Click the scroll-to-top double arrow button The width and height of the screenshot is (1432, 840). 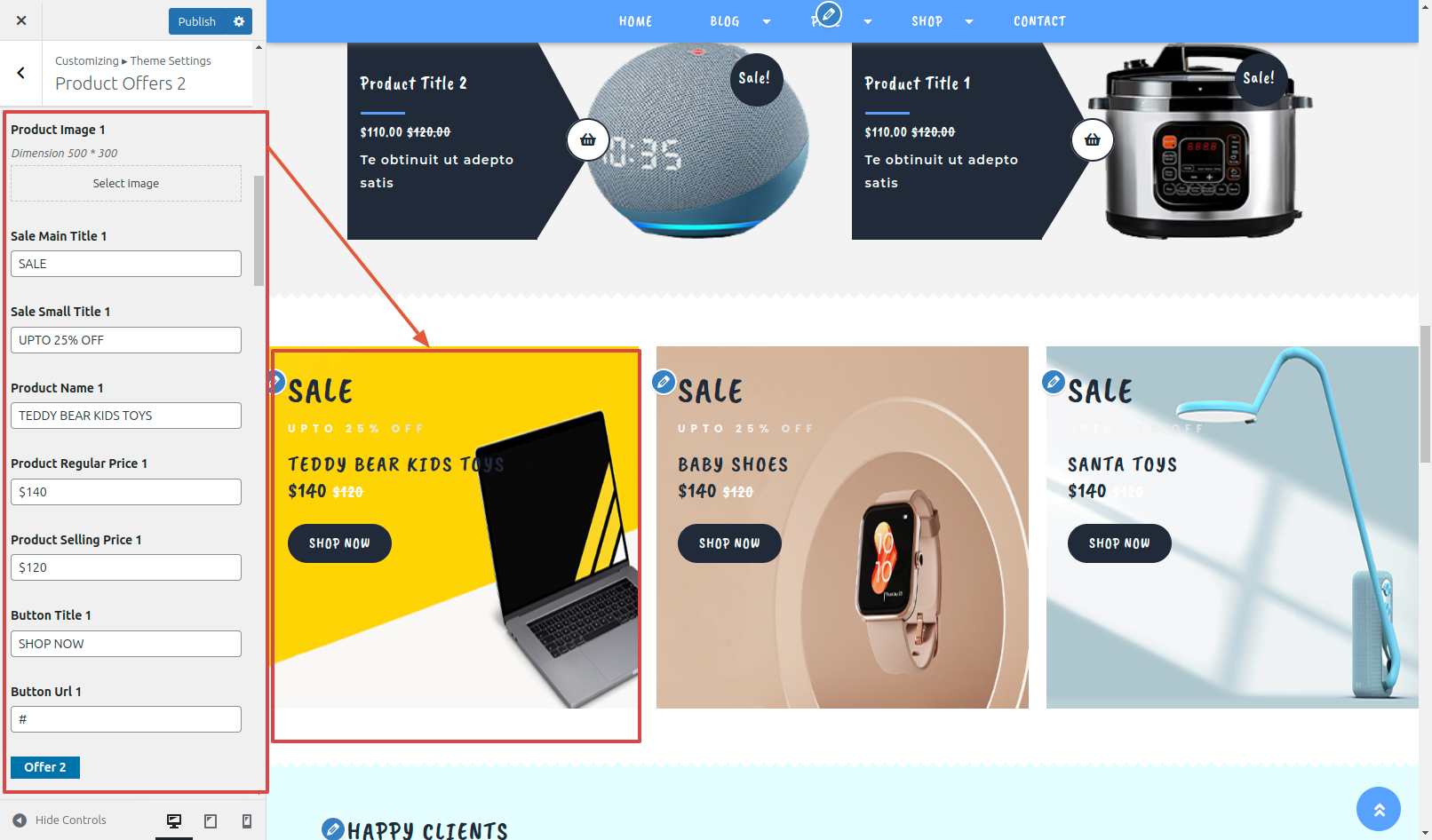1379,809
